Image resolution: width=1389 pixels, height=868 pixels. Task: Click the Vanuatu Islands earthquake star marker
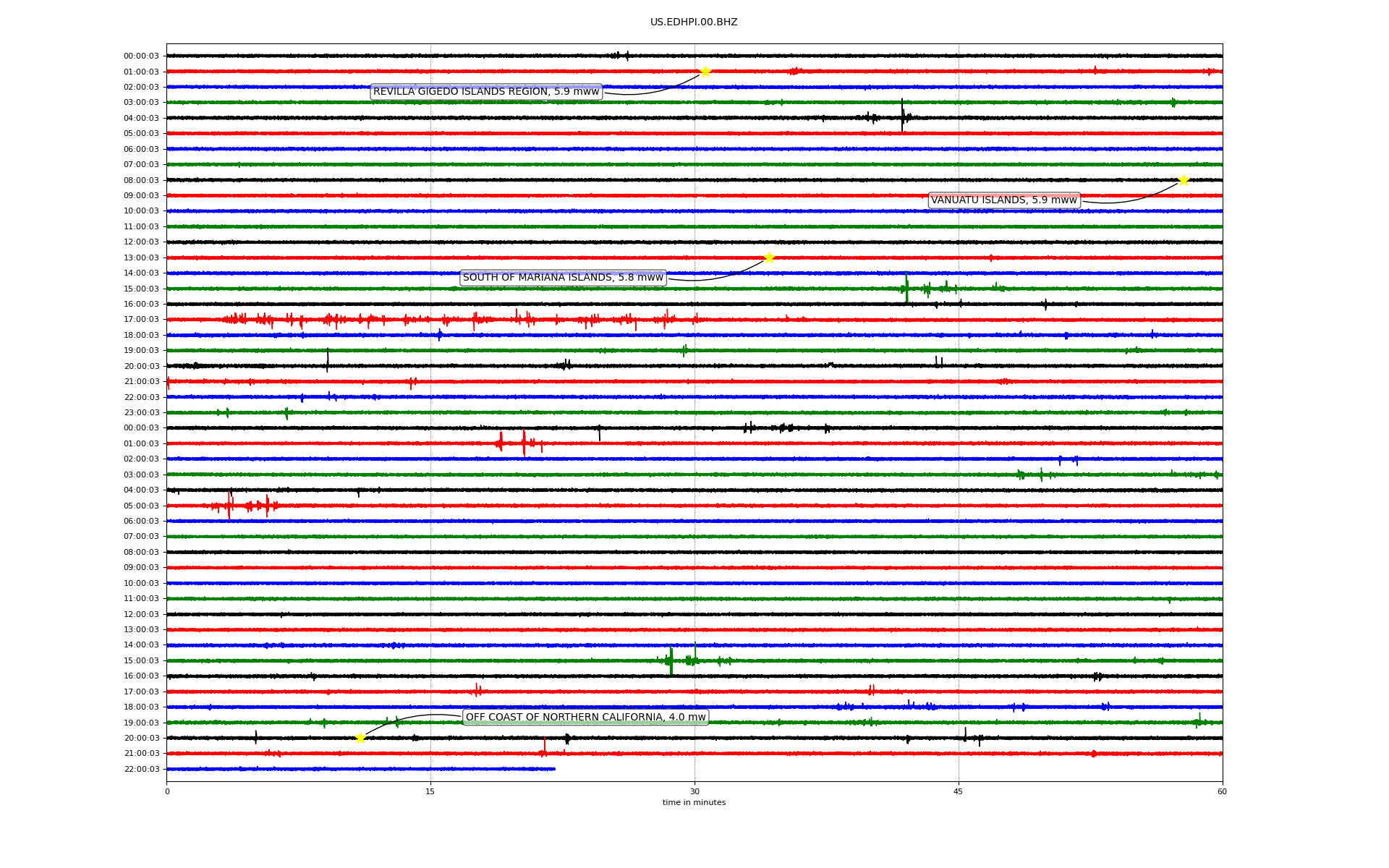pos(1184,180)
